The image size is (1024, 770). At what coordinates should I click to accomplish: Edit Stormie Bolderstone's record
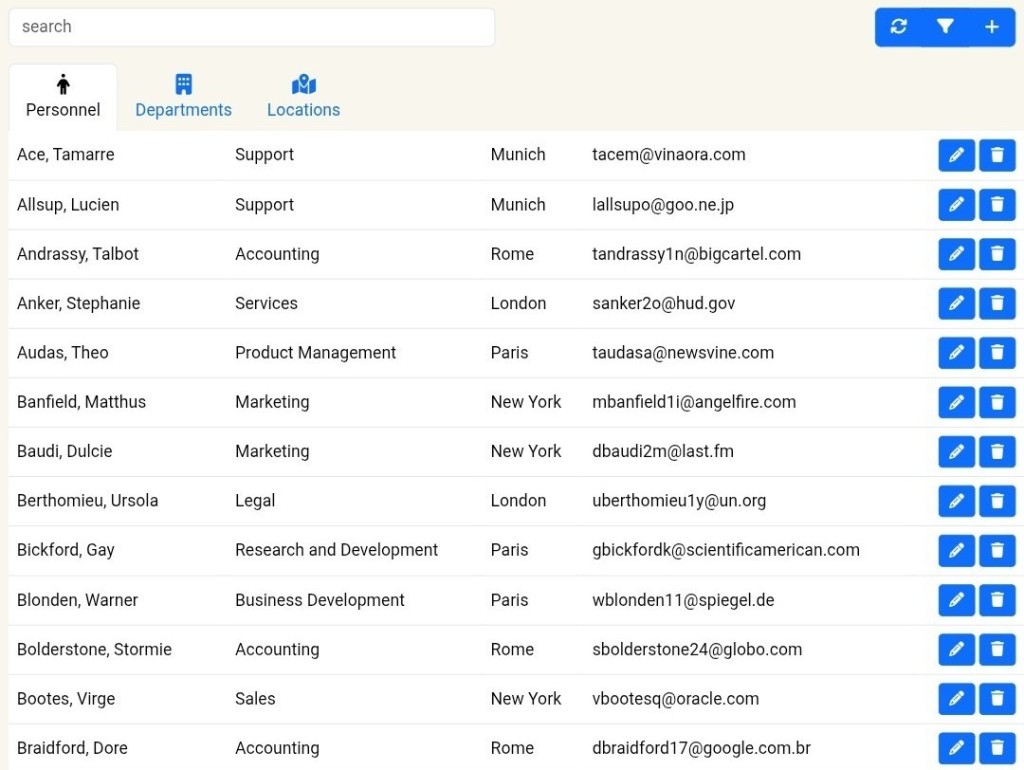[x=956, y=649]
